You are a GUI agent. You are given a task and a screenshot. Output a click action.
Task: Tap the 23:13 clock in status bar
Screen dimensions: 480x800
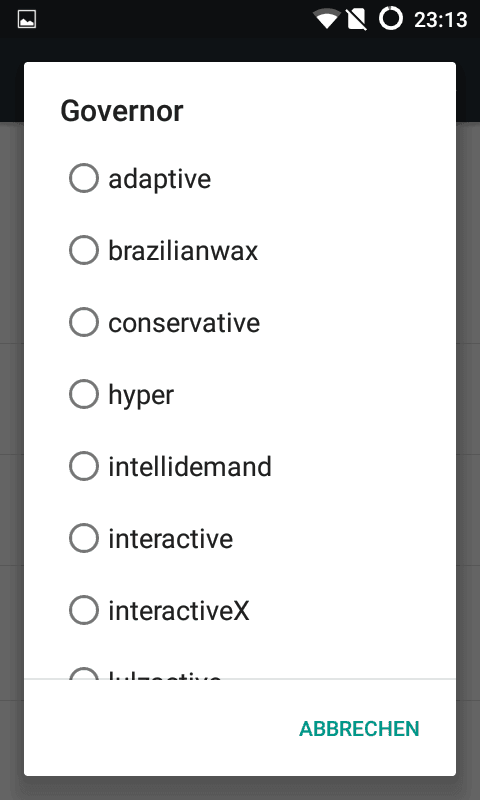pos(441,20)
